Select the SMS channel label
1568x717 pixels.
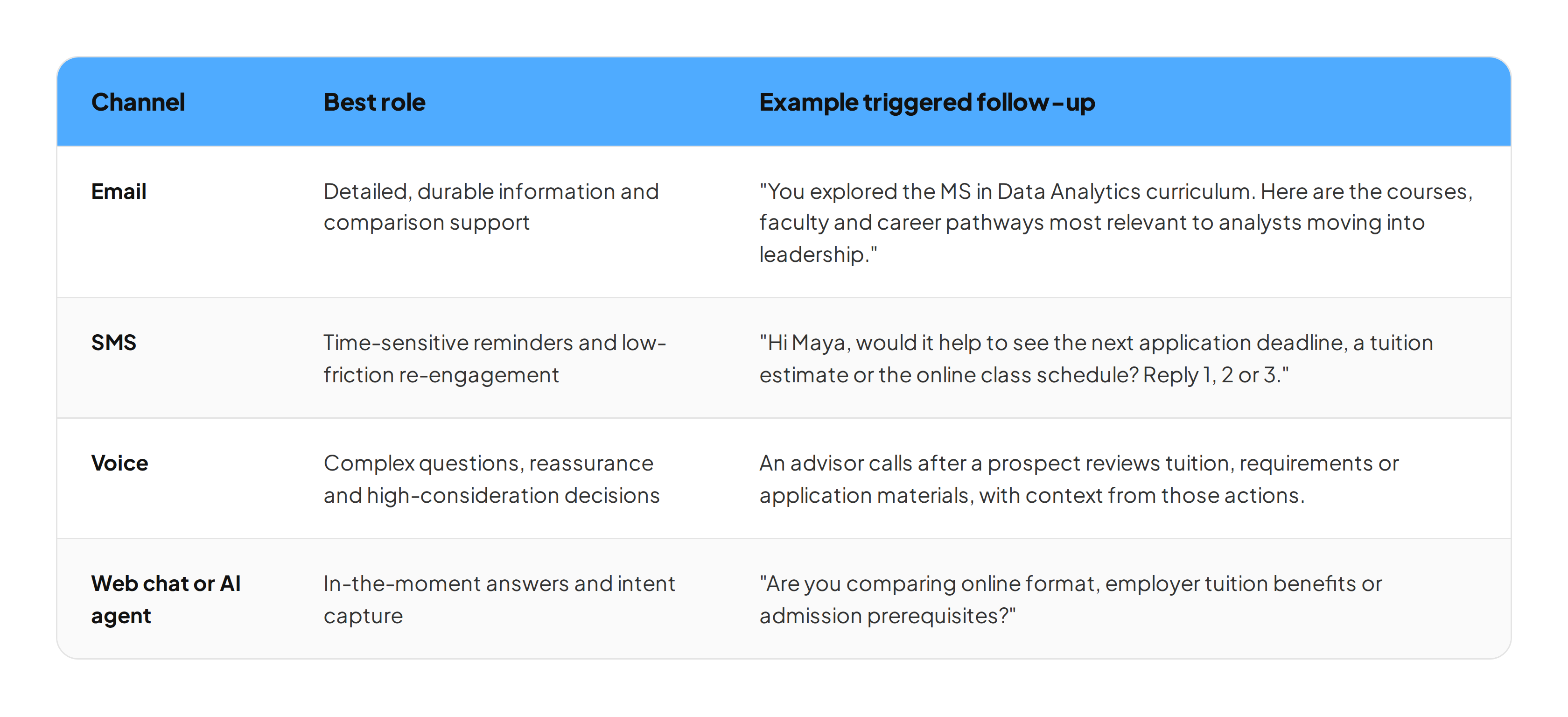pyautogui.click(x=114, y=342)
